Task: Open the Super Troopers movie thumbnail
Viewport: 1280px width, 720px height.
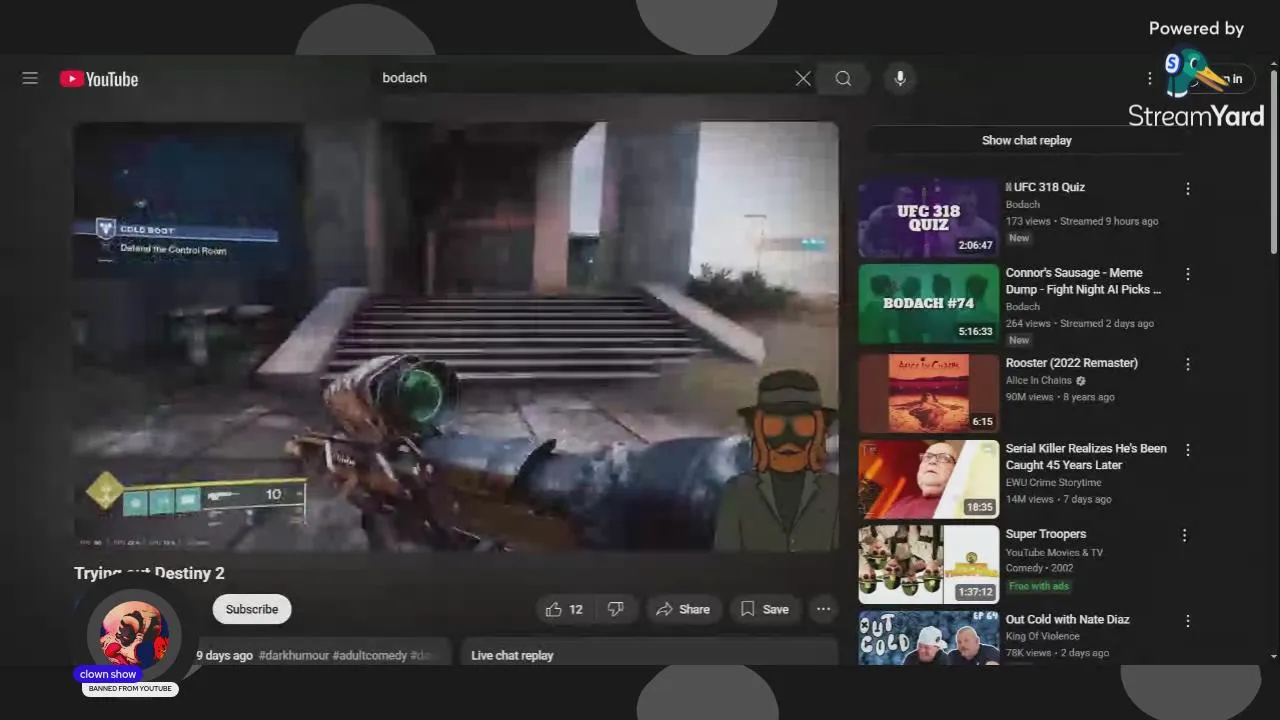Action: pyautogui.click(x=928, y=564)
